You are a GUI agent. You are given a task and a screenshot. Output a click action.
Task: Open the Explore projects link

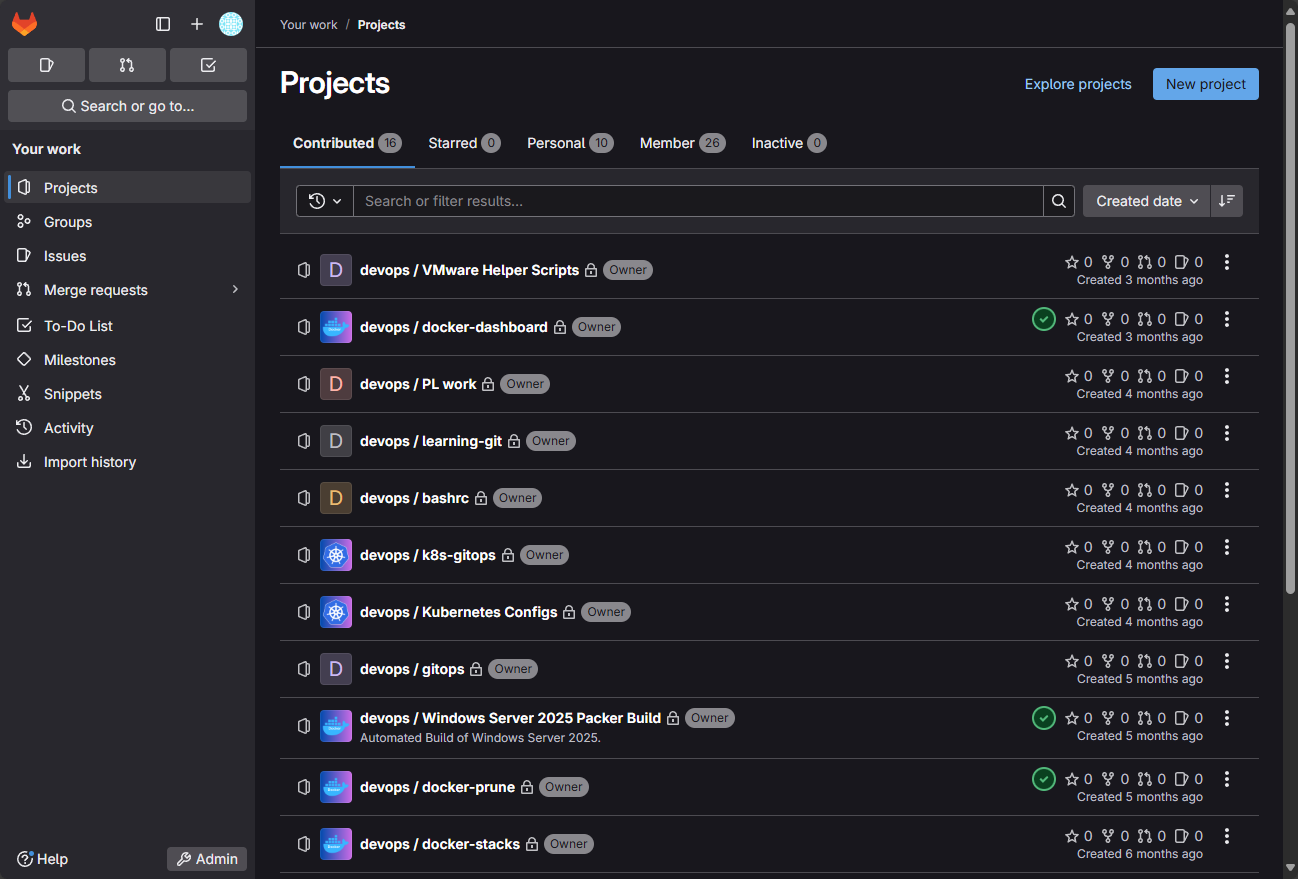[1078, 84]
